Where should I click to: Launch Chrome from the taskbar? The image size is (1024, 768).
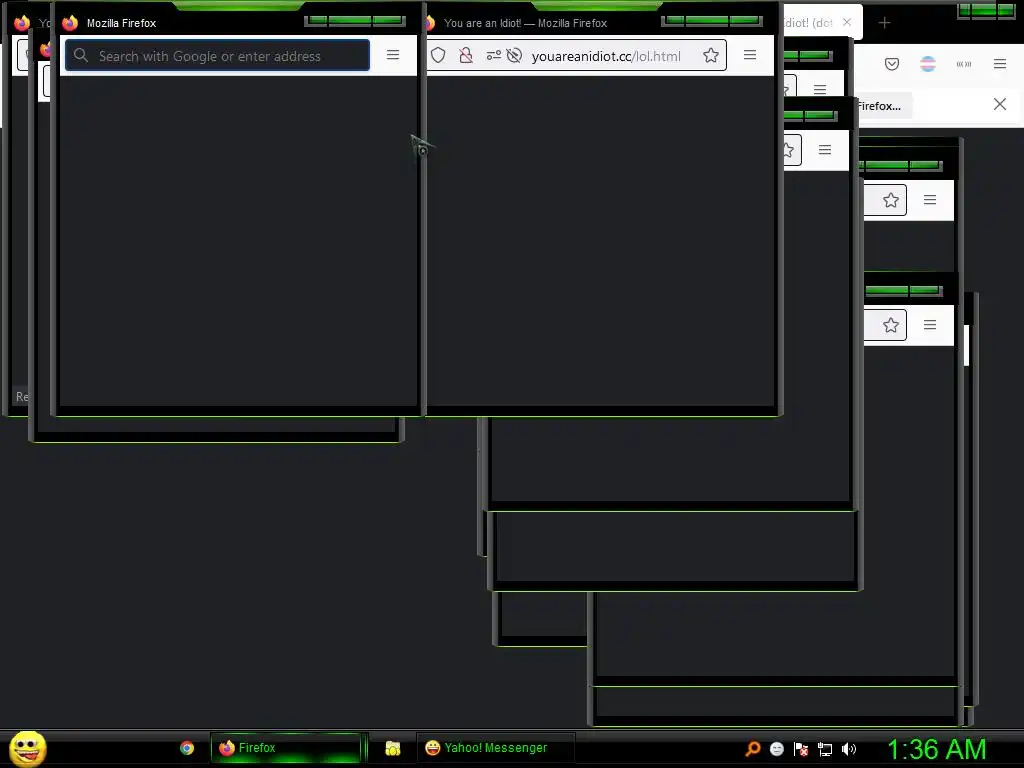point(187,748)
